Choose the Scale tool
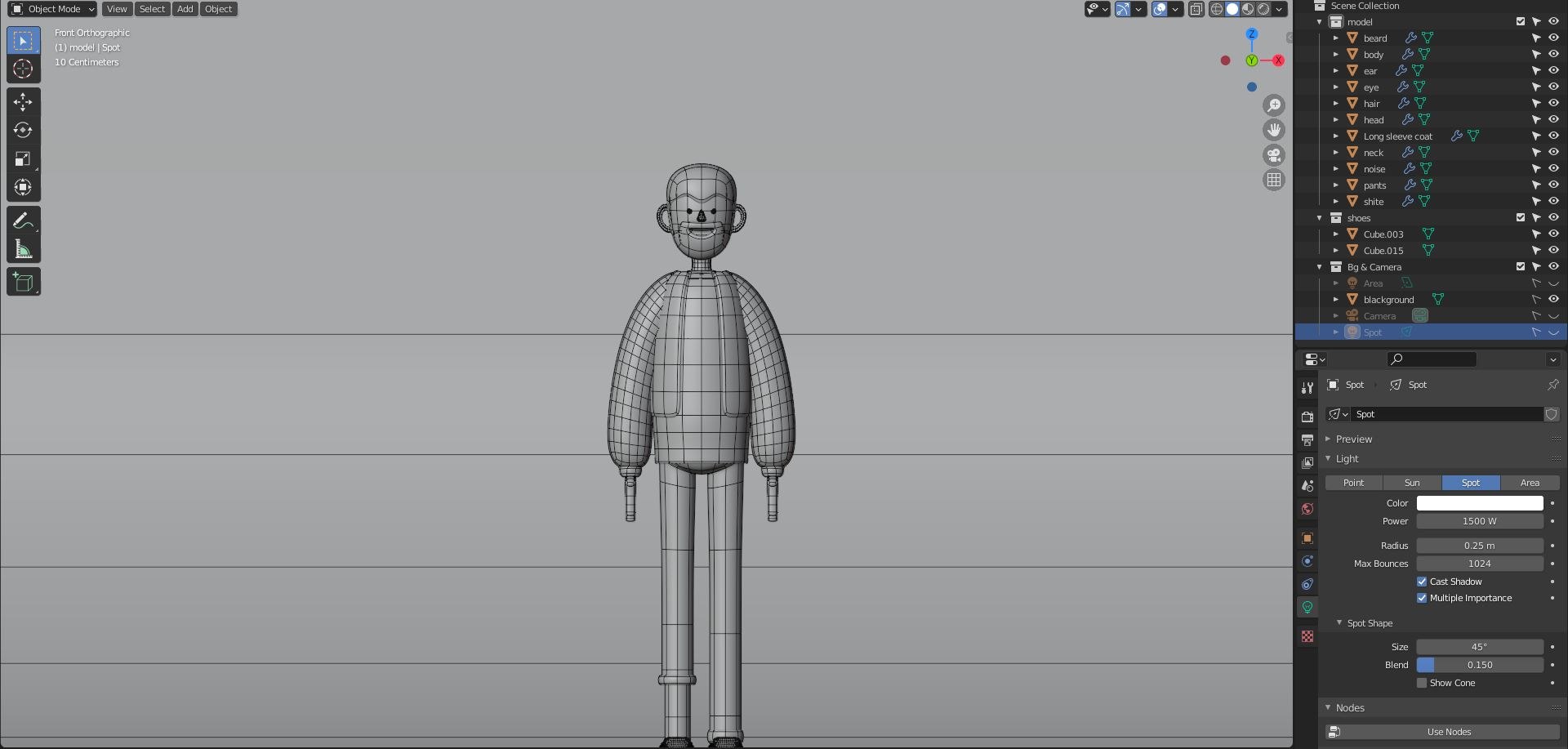Viewport: 1568px width, 749px height. click(23, 159)
